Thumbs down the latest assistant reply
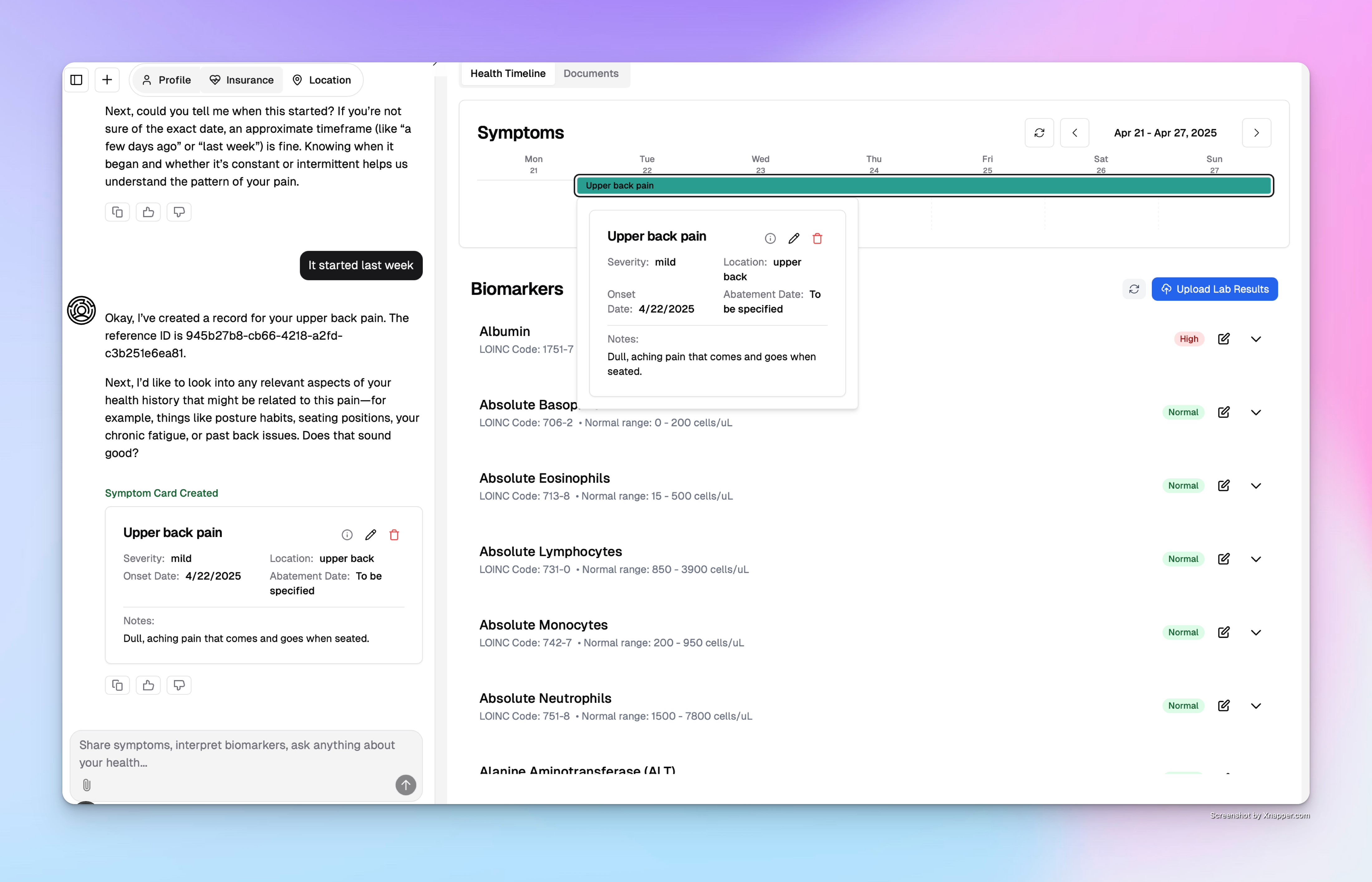1372x882 pixels. click(179, 685)
